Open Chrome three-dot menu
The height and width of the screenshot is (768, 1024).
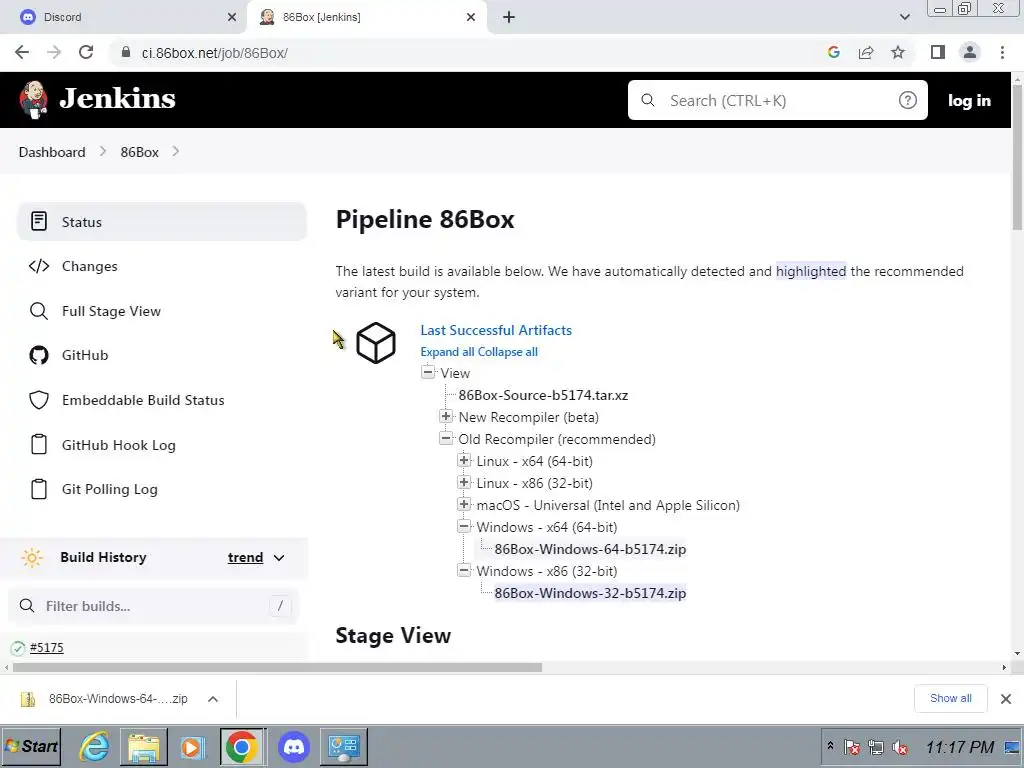(1002, 52)
